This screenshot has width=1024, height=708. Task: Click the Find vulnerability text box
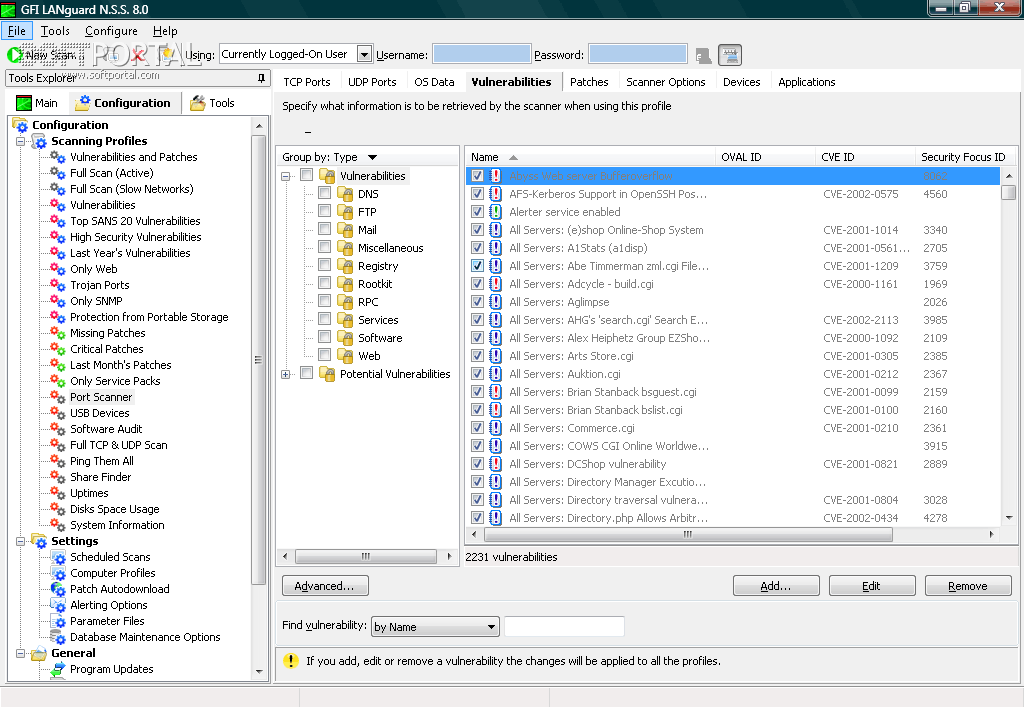pyautogui.click(x=564, y=627)
